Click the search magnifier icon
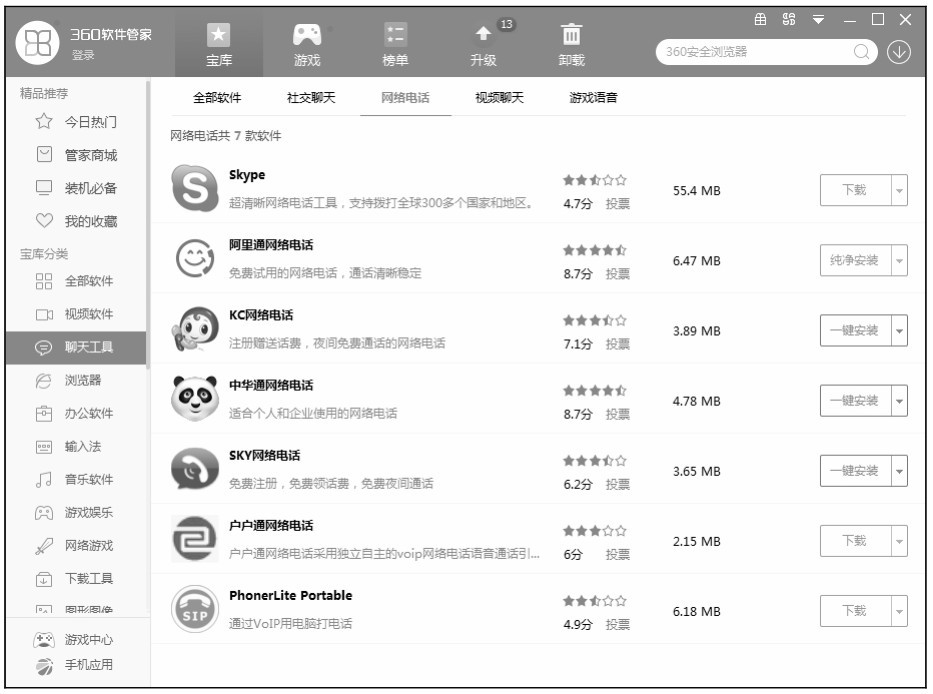 click(x=860, y=52)
